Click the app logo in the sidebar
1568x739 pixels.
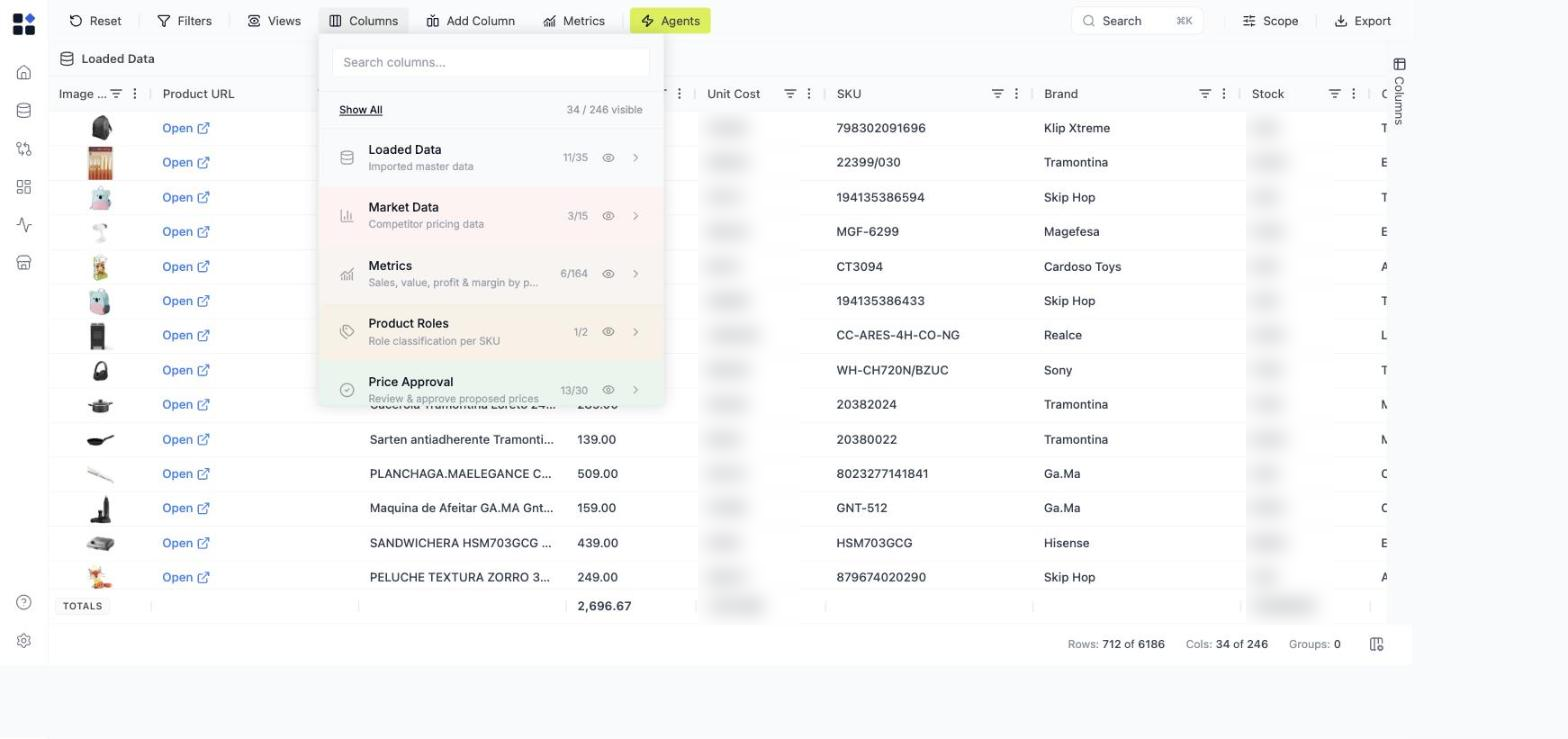(x=24, y=23)
